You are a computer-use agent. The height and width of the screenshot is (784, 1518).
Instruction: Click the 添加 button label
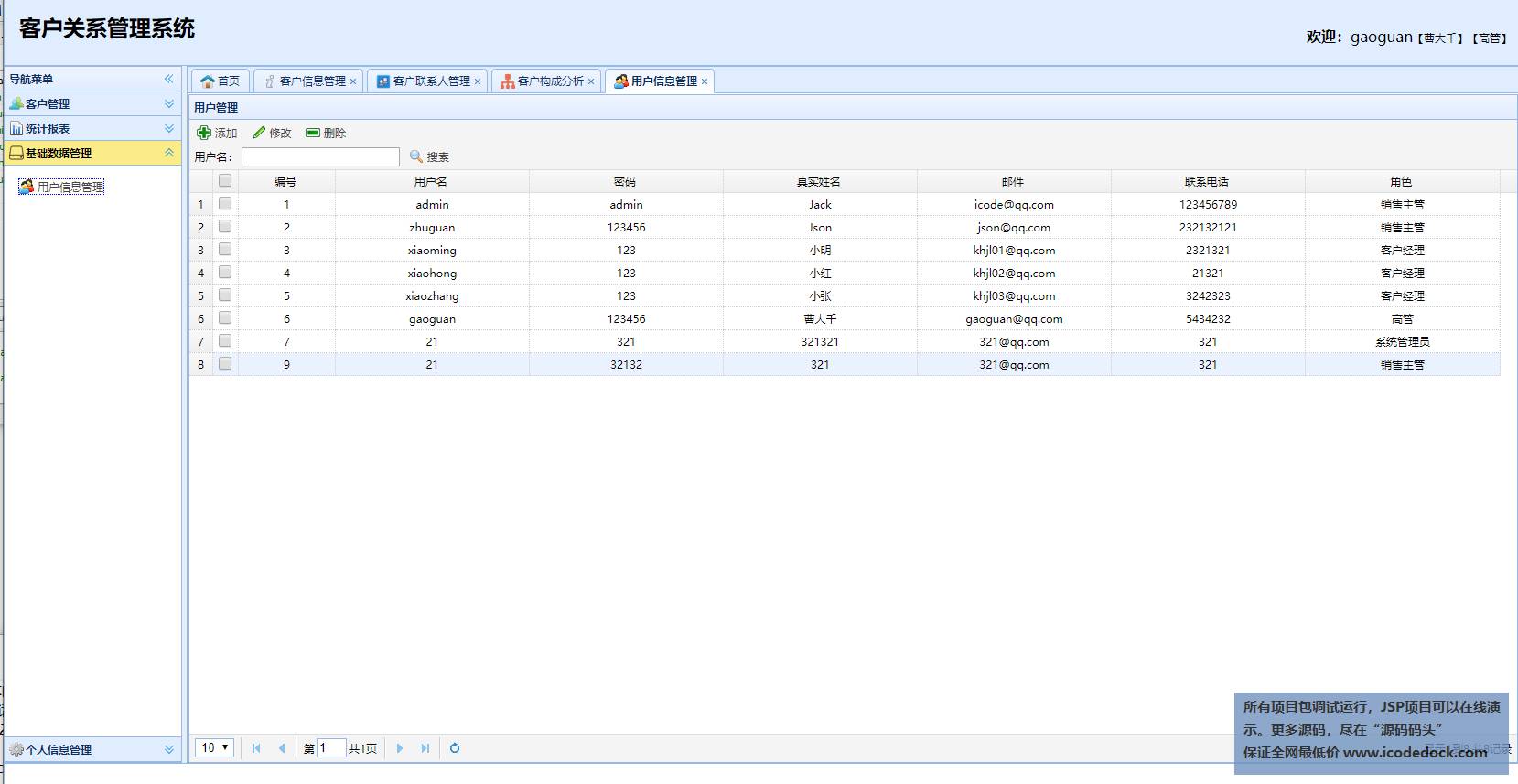tap(226, 134)
